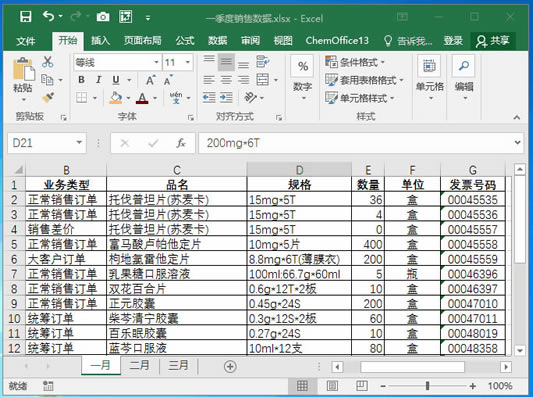The height and width of the screenshot is (397, 533).
Task: Switch to the ChemOffice13 tab
Action: pyautogui.click(x=337, y=41)
